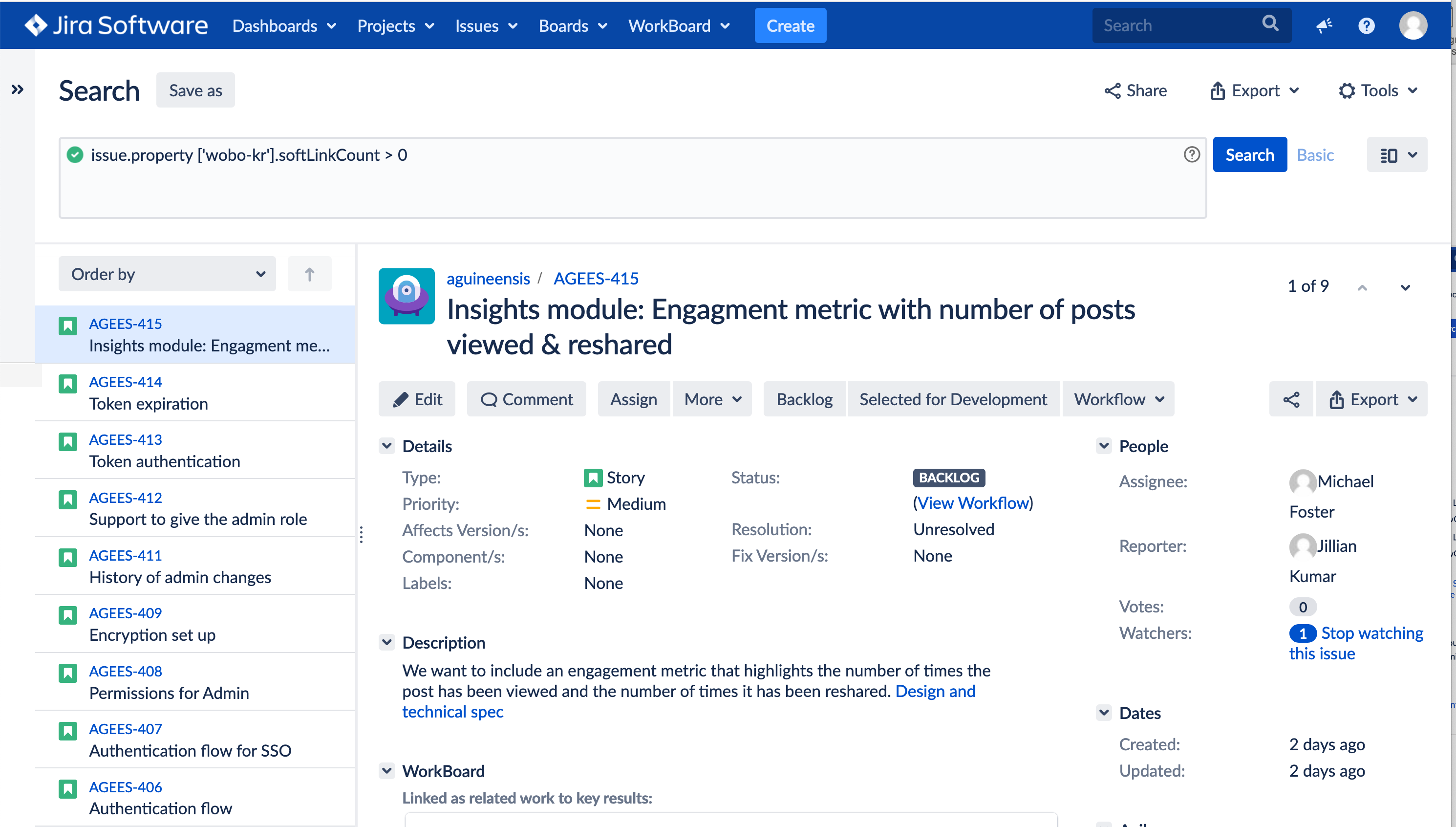Click the Comment button
The height and width of the screenshot is (827, 1456).
527,399
